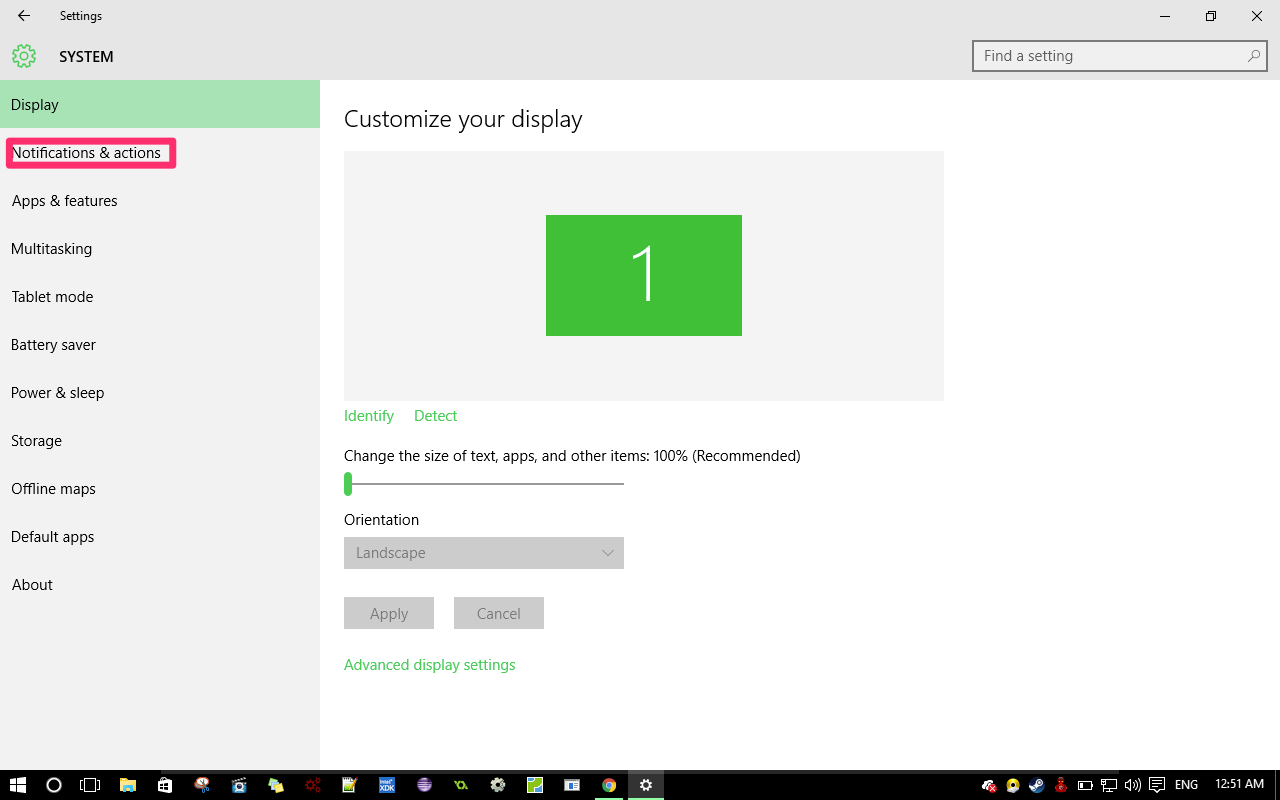Viewport: 1280px width, 800px height.
Task: Switch to the Battery saver section
Action: tap(52, 344)
